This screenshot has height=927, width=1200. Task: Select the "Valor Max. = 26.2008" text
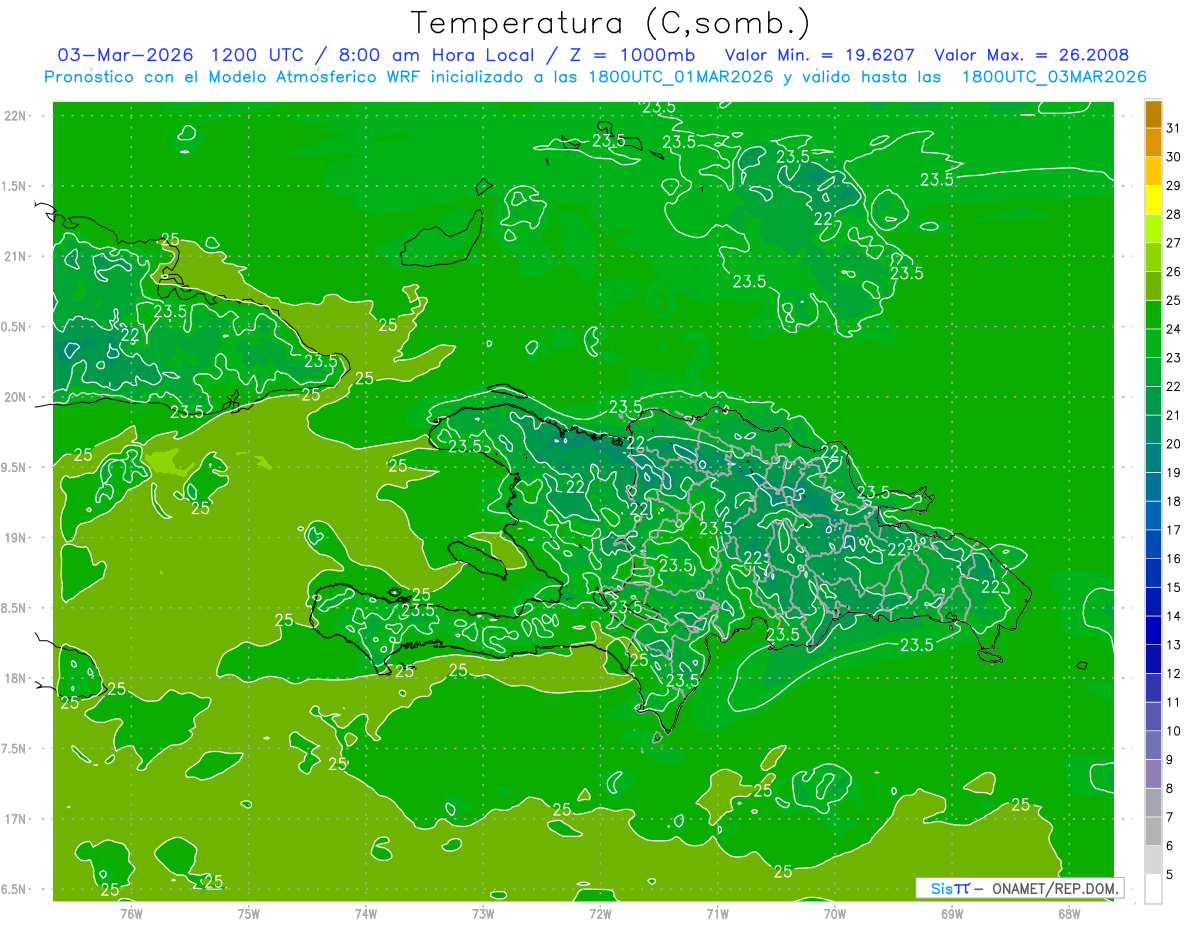click(x=1031, y=55)
